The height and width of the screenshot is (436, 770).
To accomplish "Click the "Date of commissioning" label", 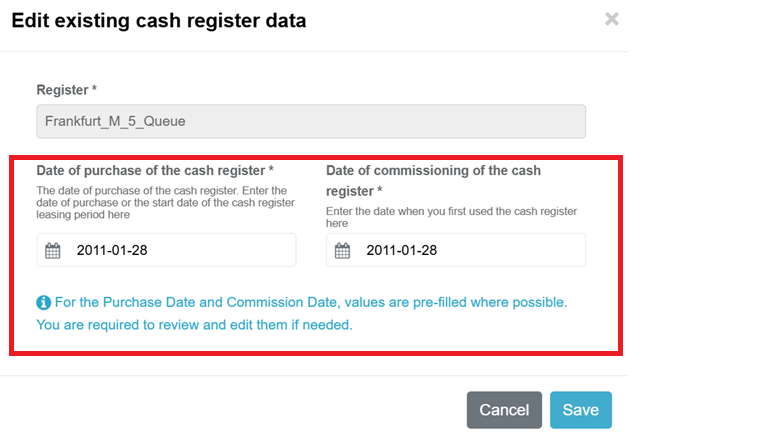I will [433, 170].
